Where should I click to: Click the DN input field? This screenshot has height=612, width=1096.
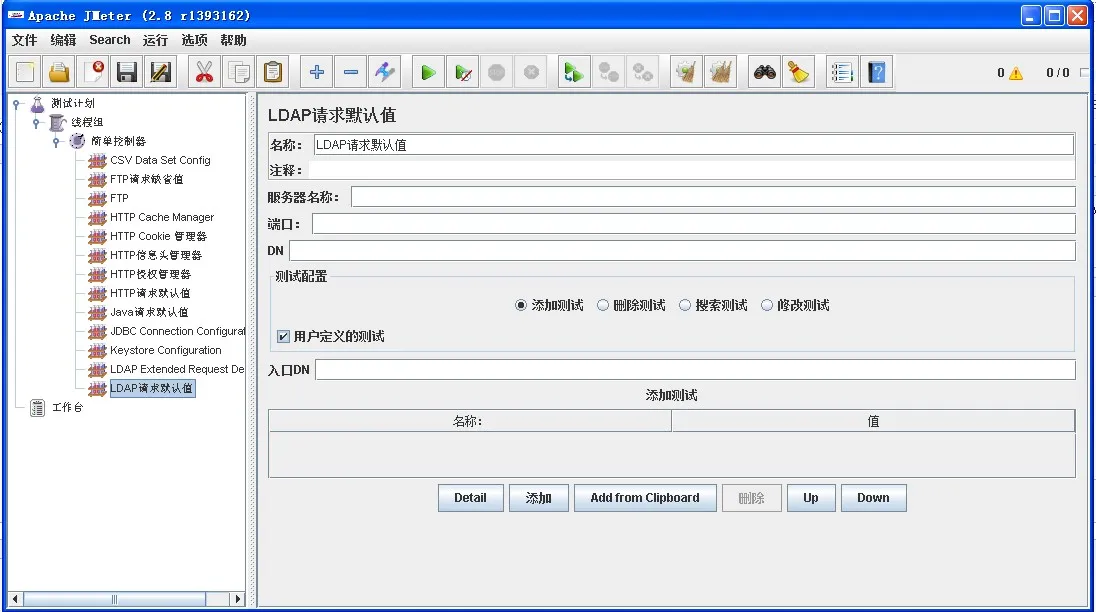tap(682, 250)
